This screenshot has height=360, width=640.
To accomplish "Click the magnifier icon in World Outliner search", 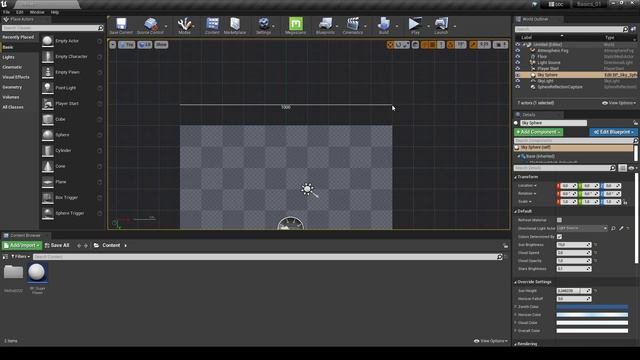I will (x=625, y=29).
